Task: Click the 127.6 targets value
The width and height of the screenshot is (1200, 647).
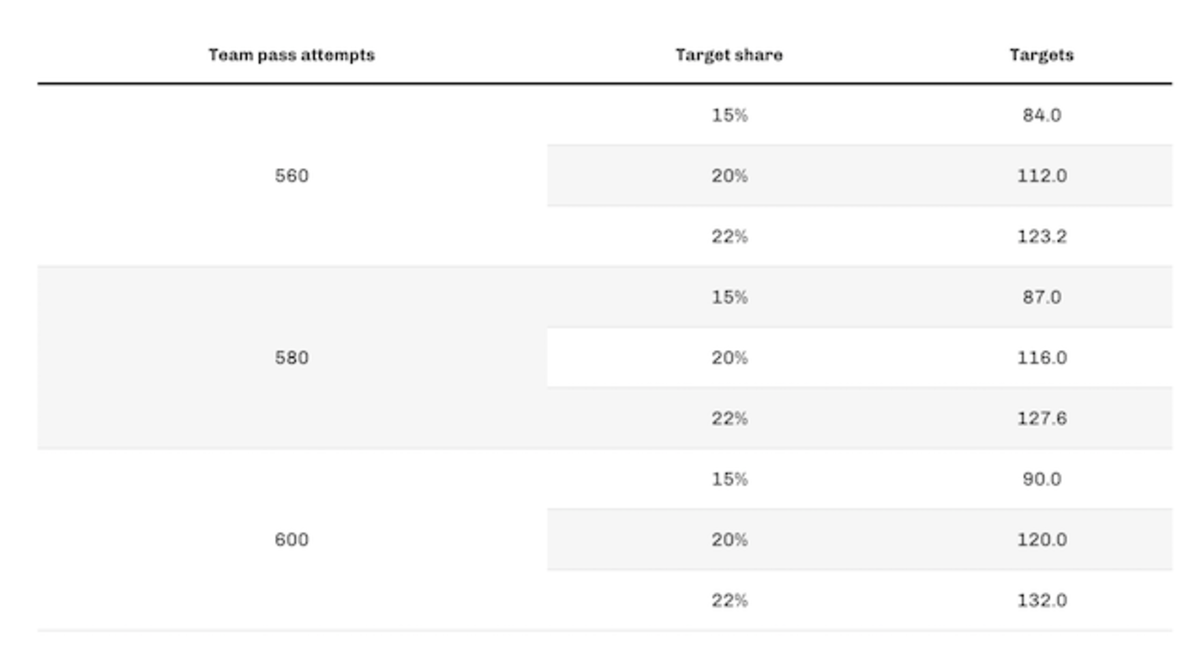Action: pos(1041,419)
